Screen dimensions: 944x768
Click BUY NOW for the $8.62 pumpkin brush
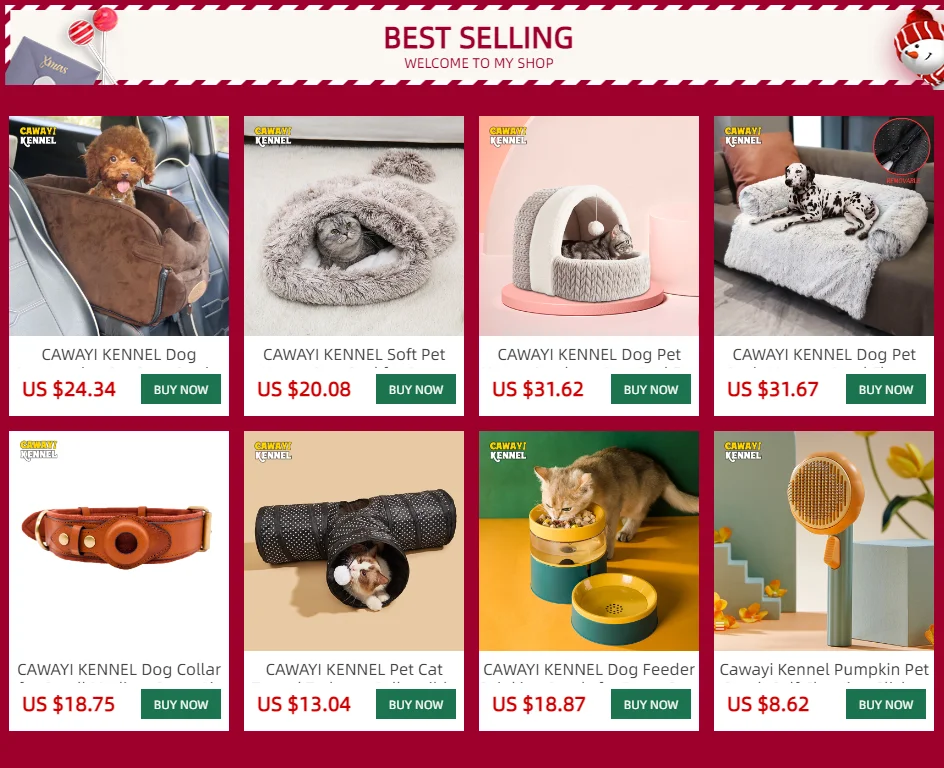pyautogui.click(x=886, y=704)
